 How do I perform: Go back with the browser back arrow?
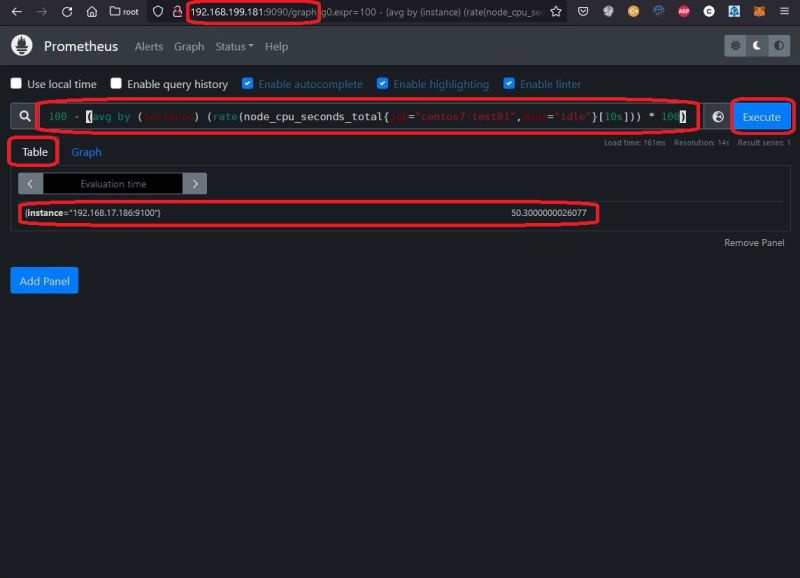17,11
